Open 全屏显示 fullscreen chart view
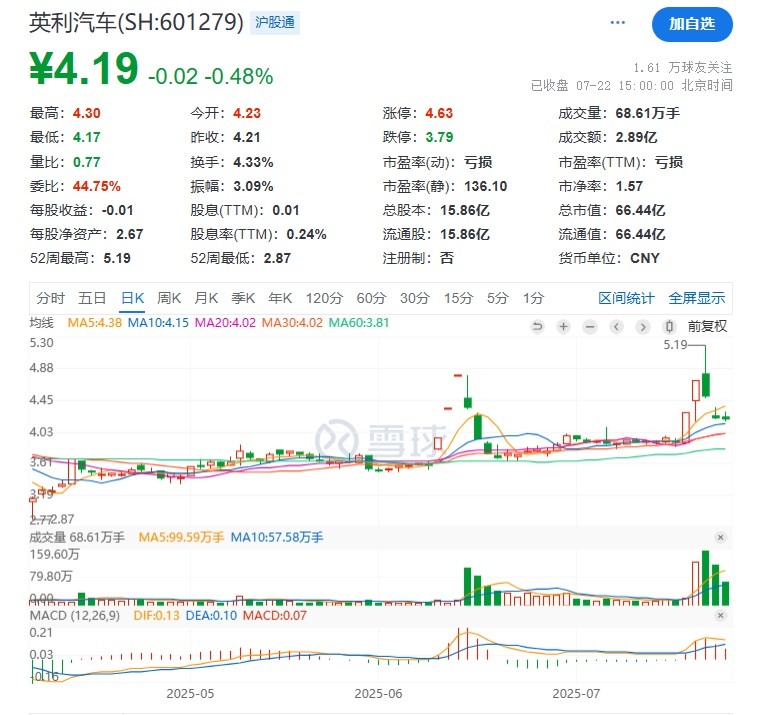The height and width of the screenshot is (715, 777). [x=697, y=298]
